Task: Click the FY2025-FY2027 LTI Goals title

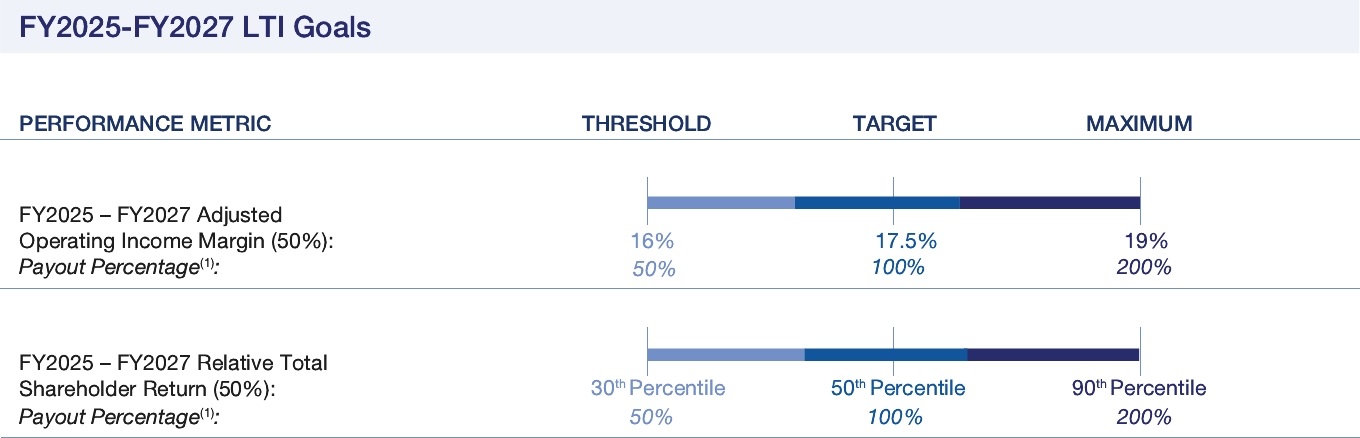Action: coord(195,27)
